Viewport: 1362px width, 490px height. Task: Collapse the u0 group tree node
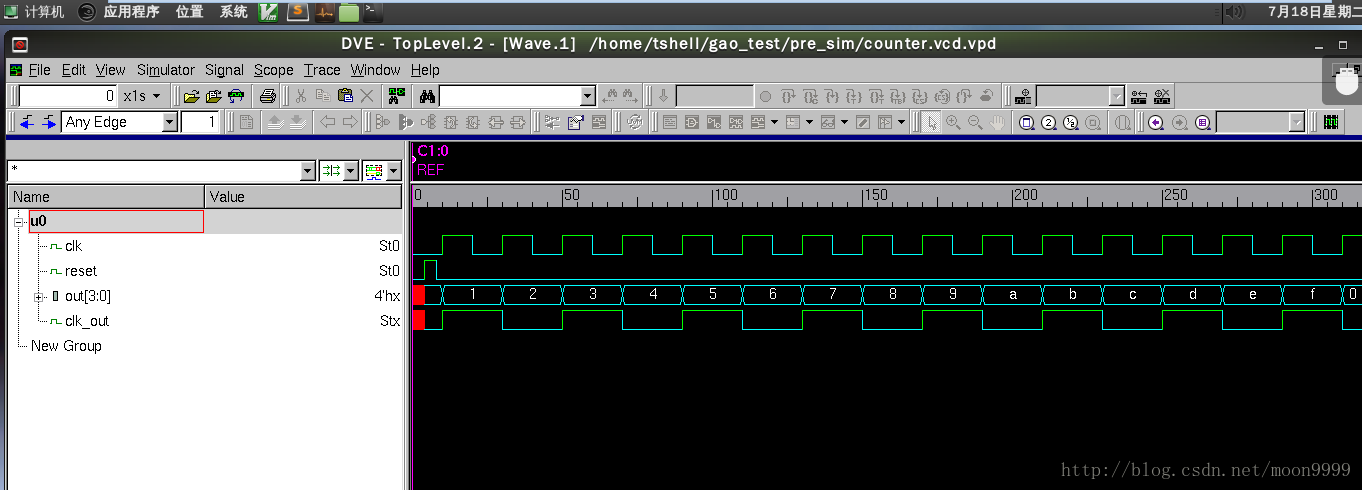18,222
